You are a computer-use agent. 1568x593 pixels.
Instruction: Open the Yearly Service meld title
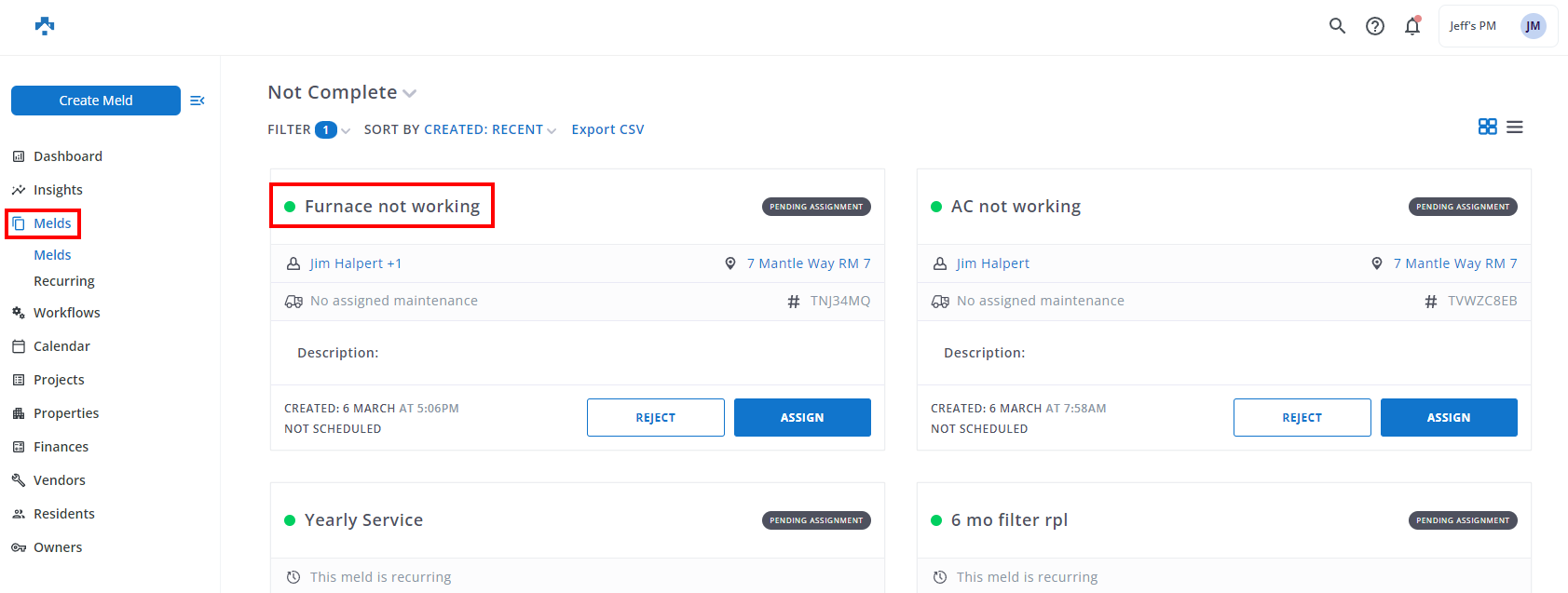[363, 520]
